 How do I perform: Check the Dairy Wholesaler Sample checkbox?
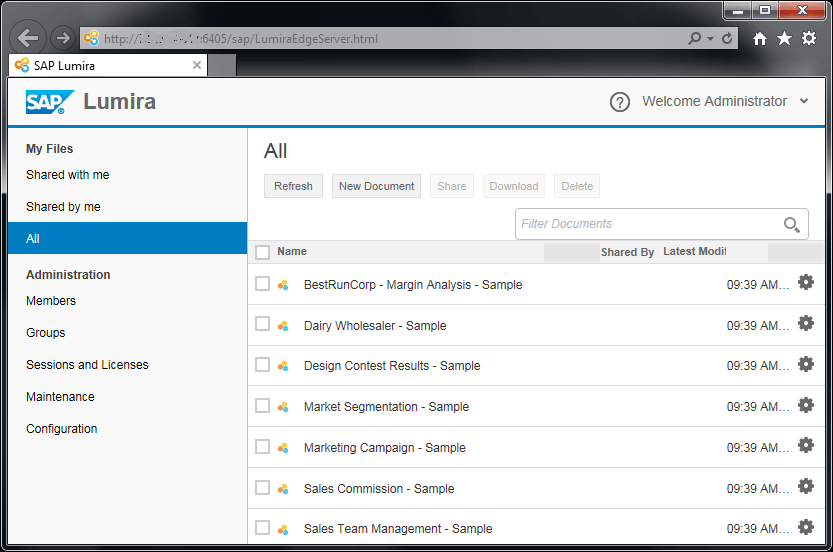(x=262, y=324)
